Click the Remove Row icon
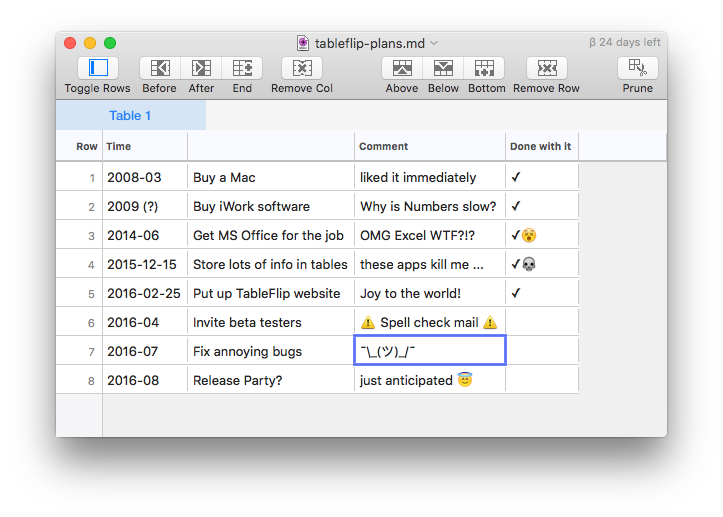The image size is (723, 517). [547, 68]
